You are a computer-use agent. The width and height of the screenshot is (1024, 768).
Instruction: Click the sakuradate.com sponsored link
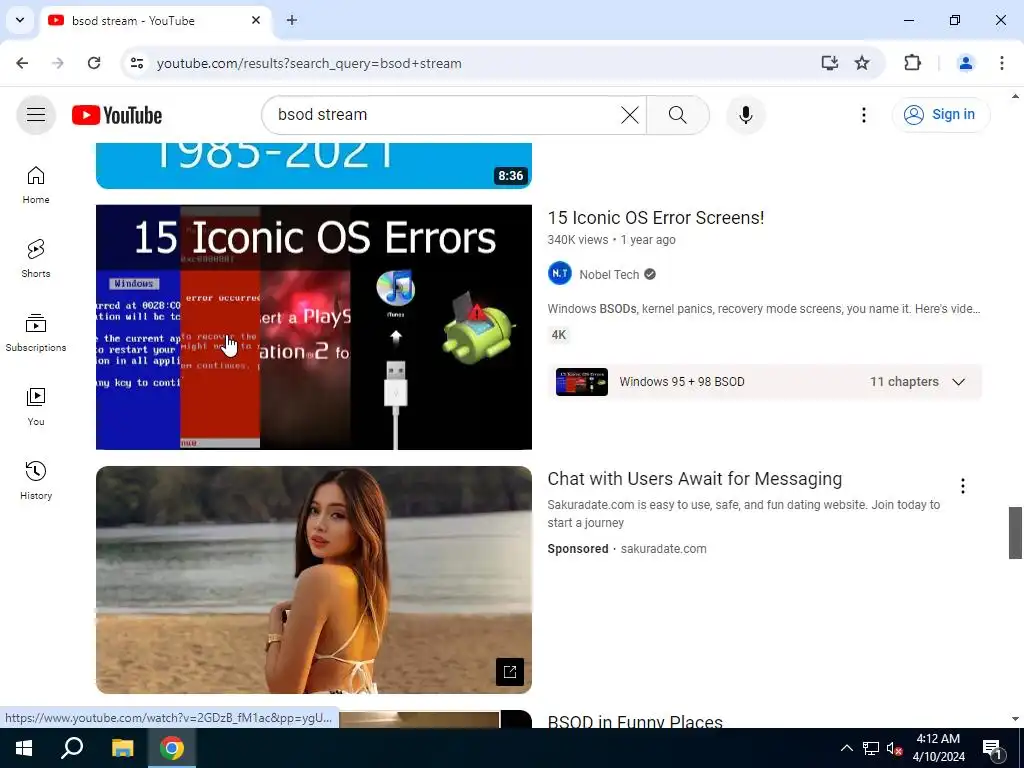pos(663,549)
